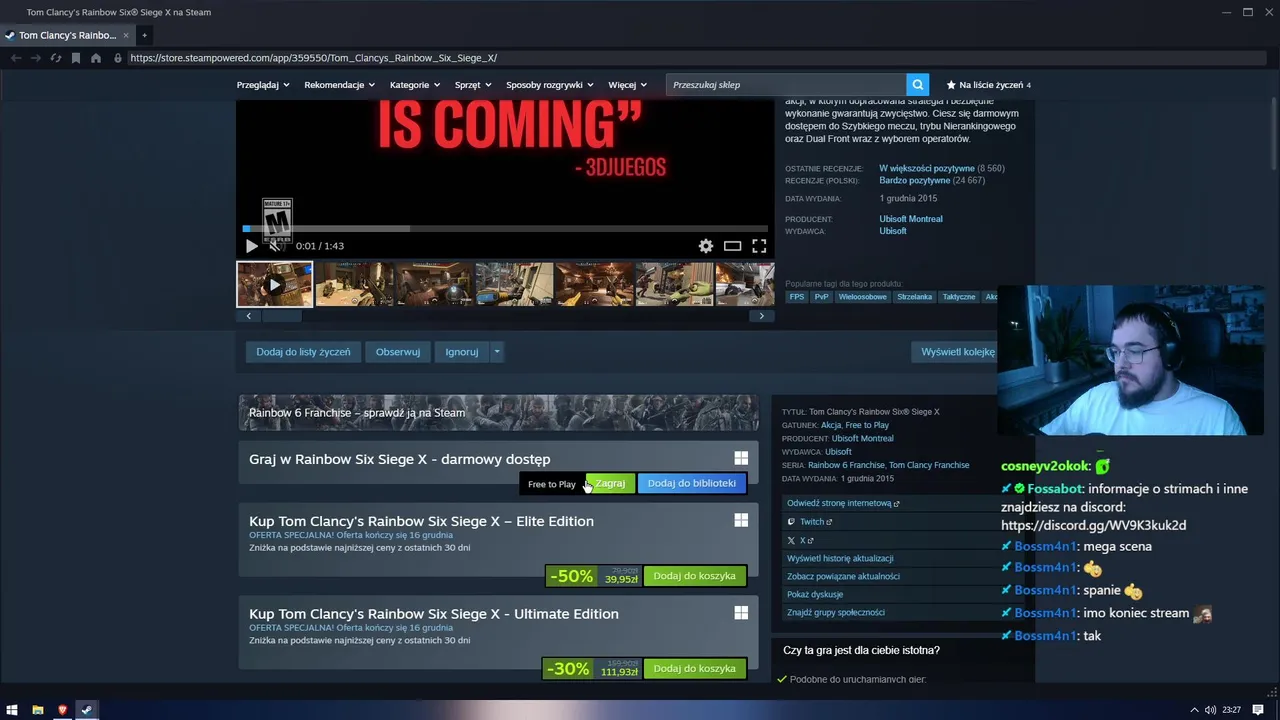Viewport: 1280px width, 720px height.
Task: Click Dodaj do listy życzeń button
Action: pyautogui.click(x=303, y=352)
